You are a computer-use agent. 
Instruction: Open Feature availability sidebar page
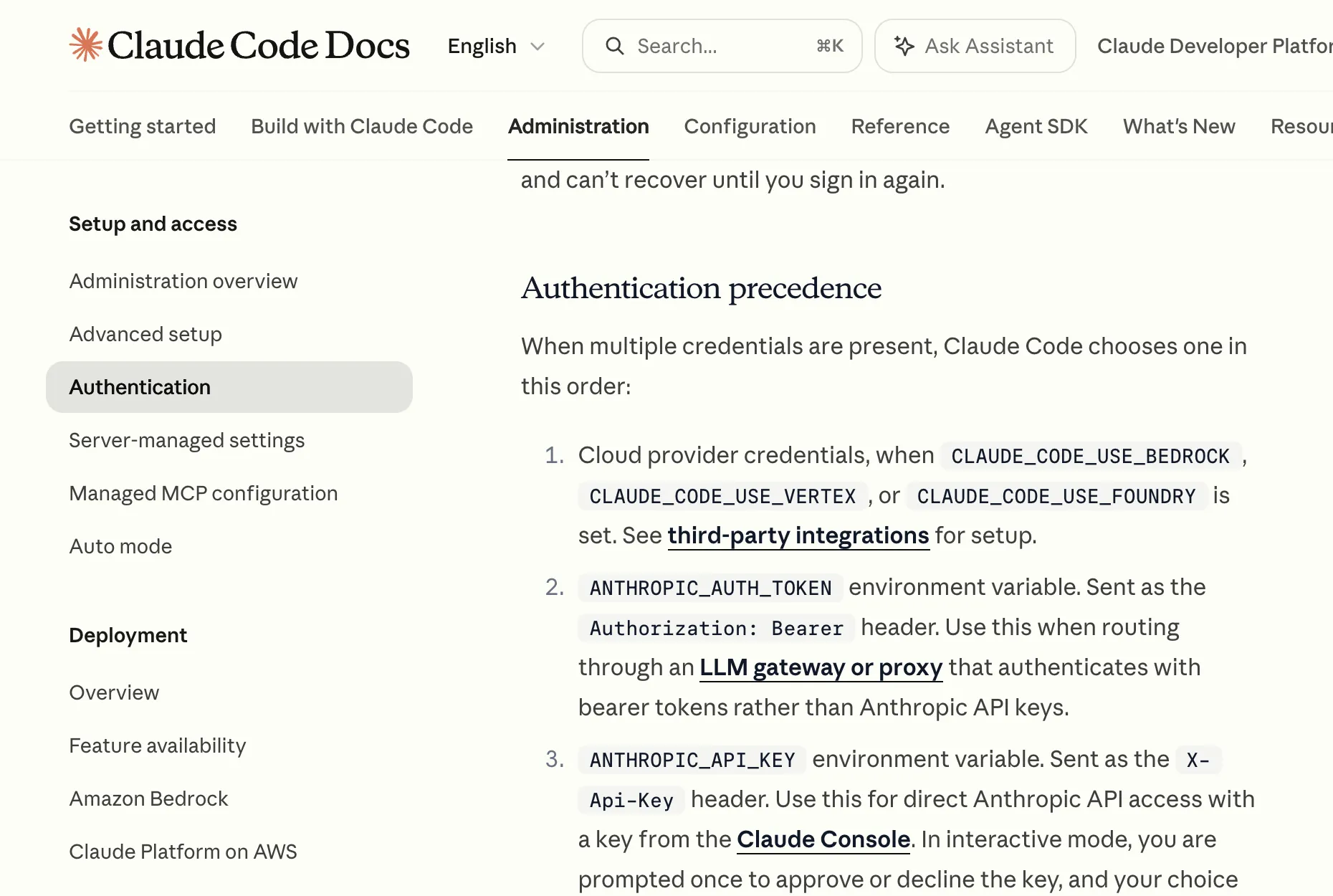click(158, 745)
